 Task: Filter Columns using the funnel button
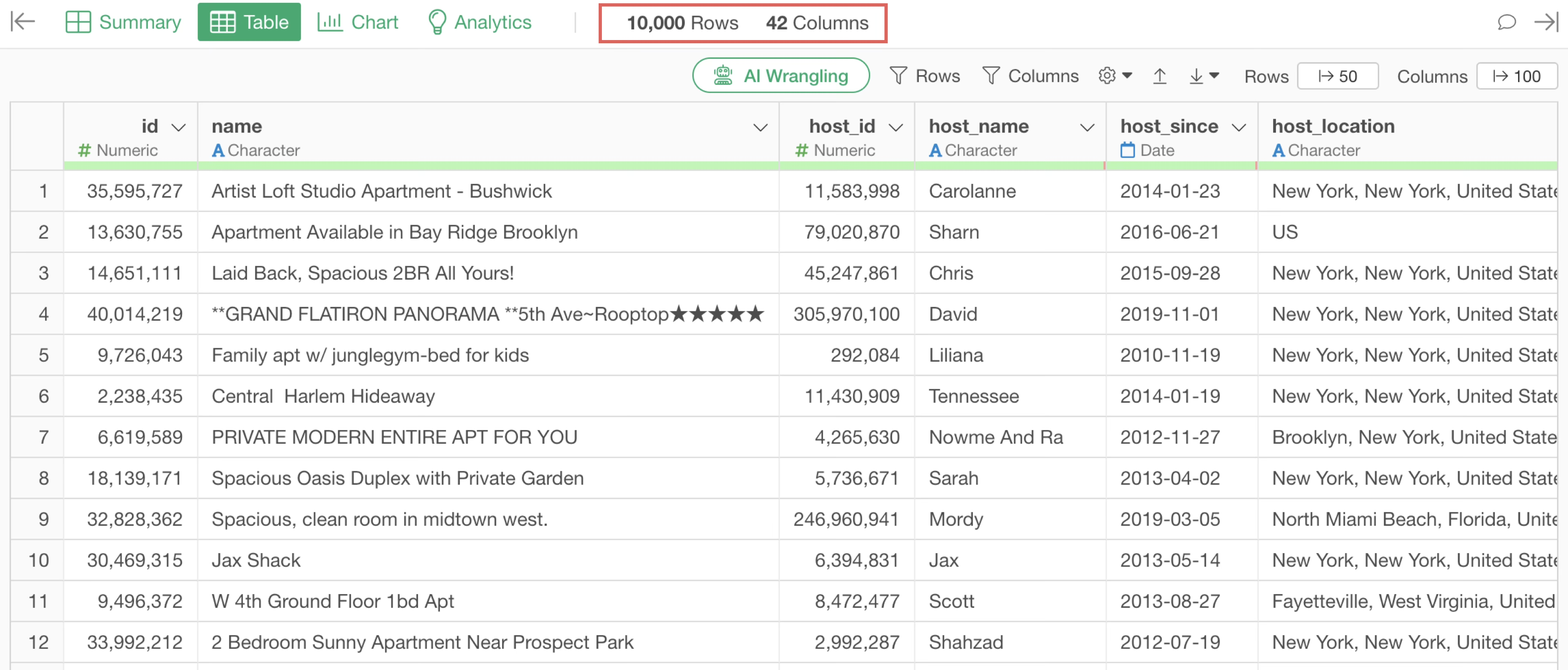(x=1030, y=76)
